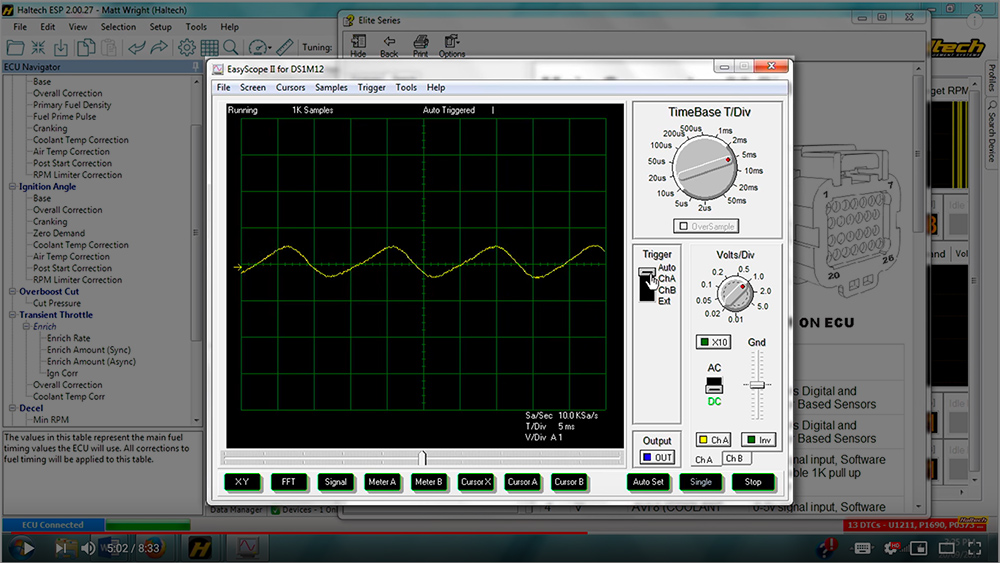Click the video progress bar

point(500,532)
